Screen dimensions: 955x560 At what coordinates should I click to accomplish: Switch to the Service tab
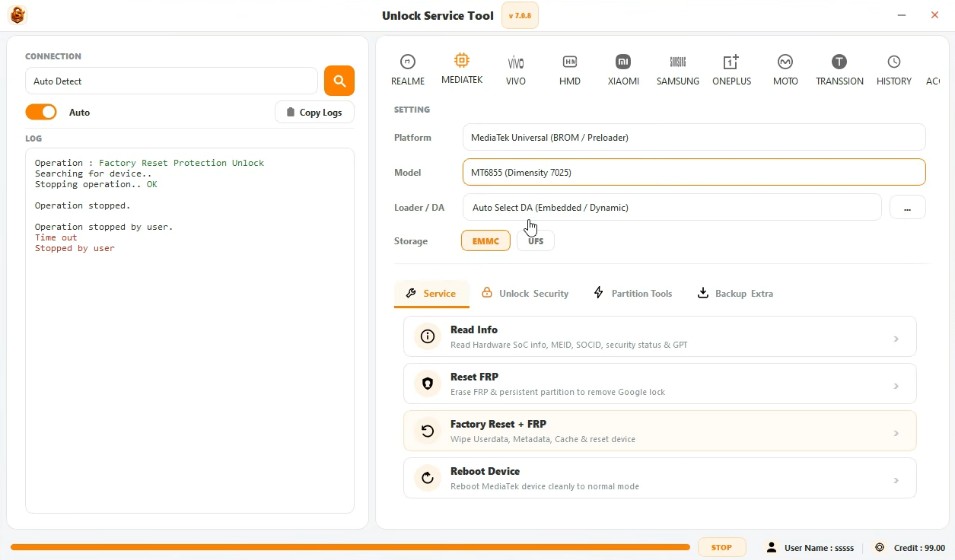pyautogui.click(x=431, y=294)
